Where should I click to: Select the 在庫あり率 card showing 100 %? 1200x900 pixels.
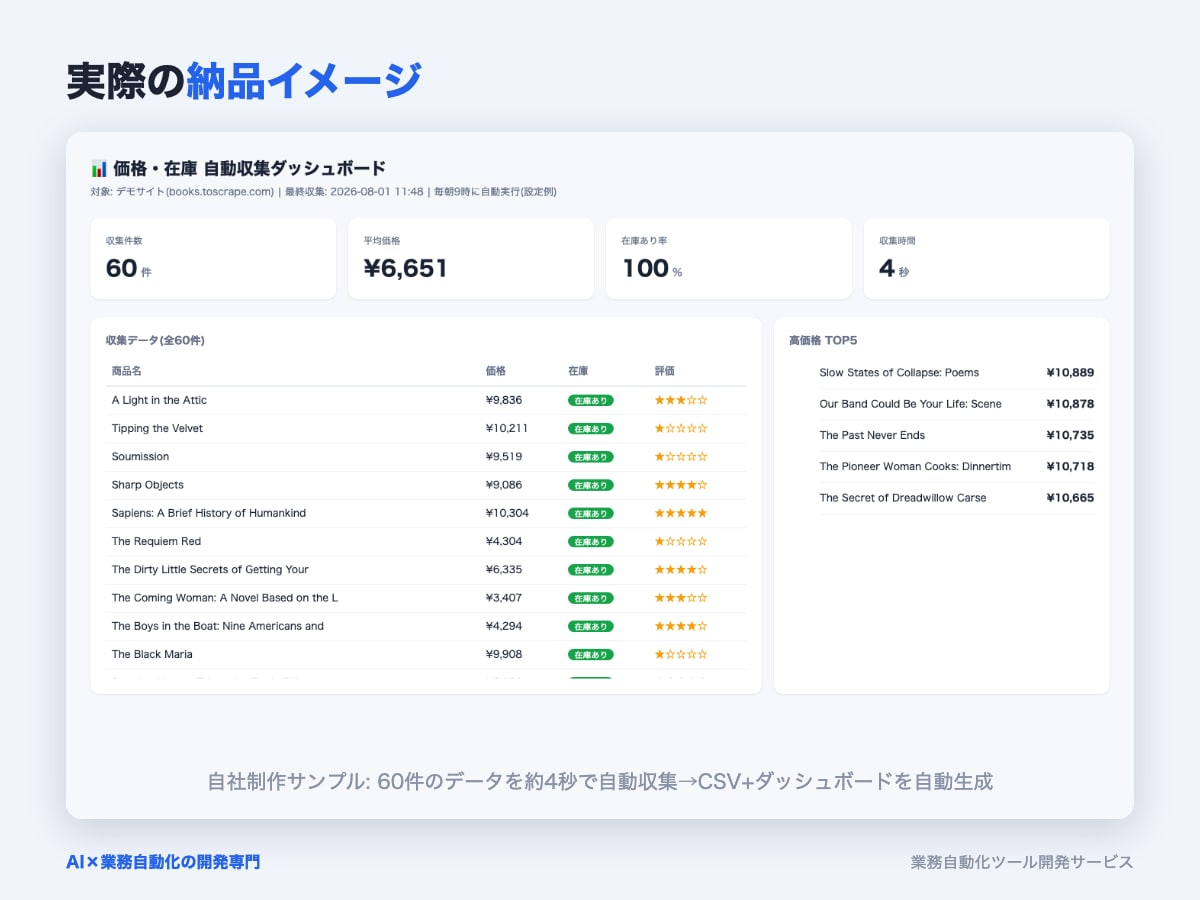(x=729, y=259)
